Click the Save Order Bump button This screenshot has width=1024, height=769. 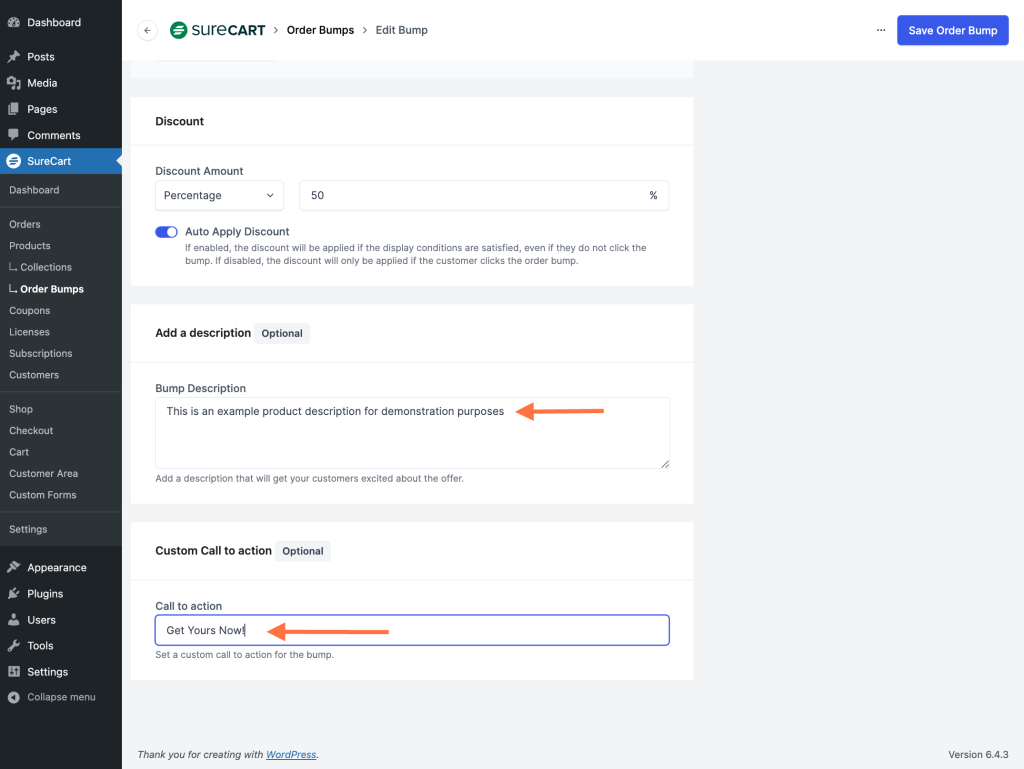tap(952, 30)
